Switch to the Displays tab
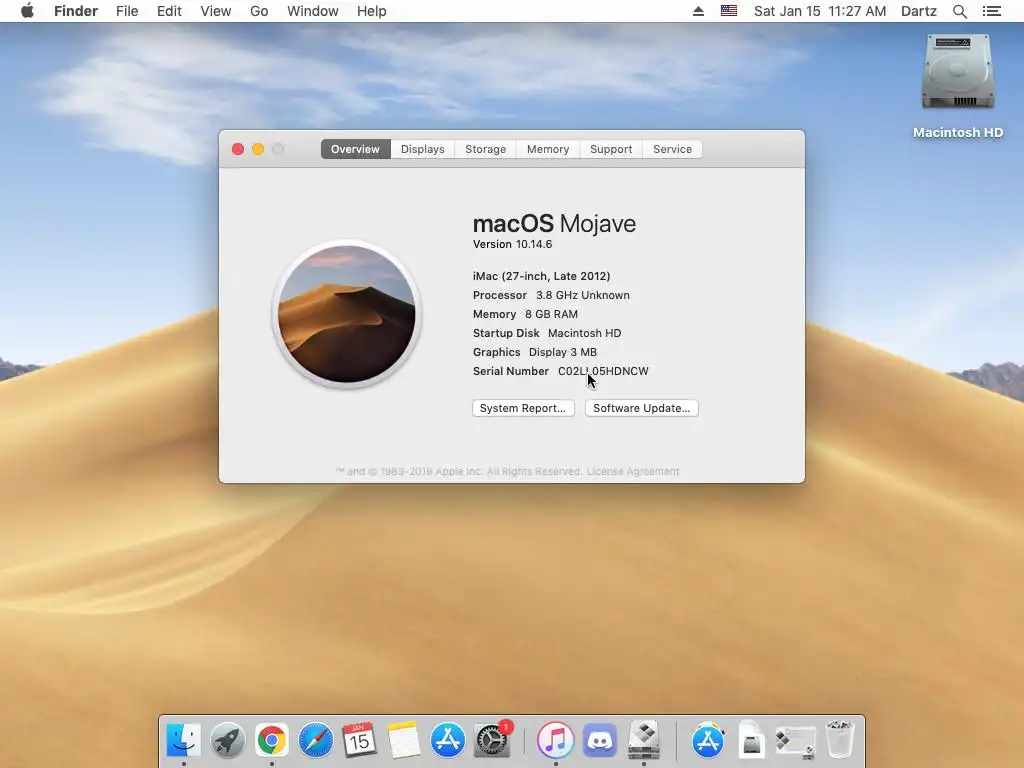 (x=423, y=149)
